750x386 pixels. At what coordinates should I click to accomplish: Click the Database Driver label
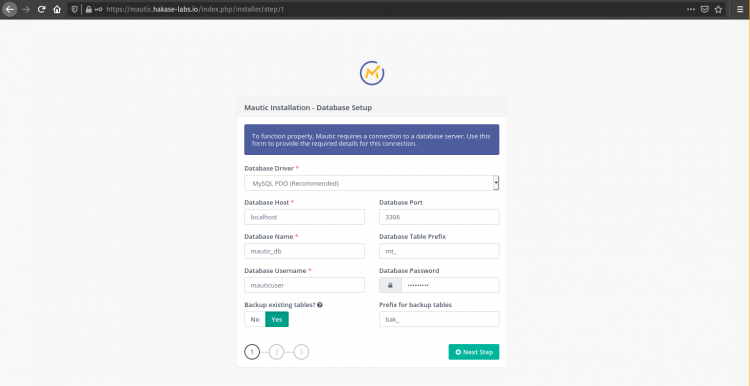pos(270,168)
